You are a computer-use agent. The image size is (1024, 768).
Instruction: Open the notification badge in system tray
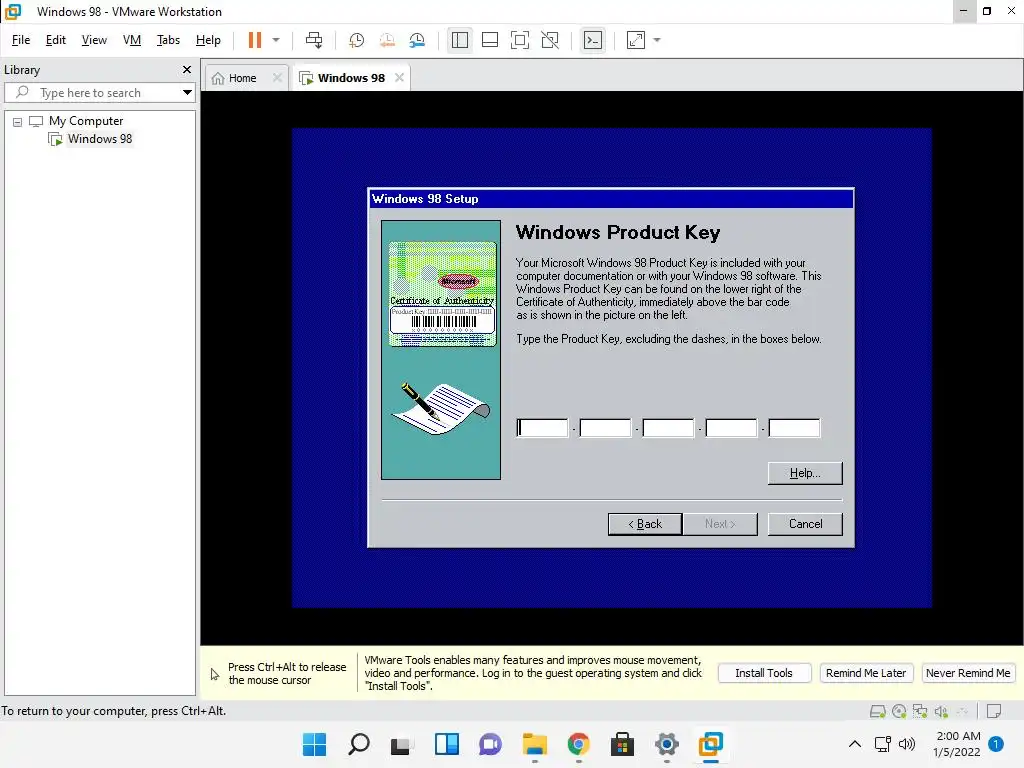tap(996, 744)
